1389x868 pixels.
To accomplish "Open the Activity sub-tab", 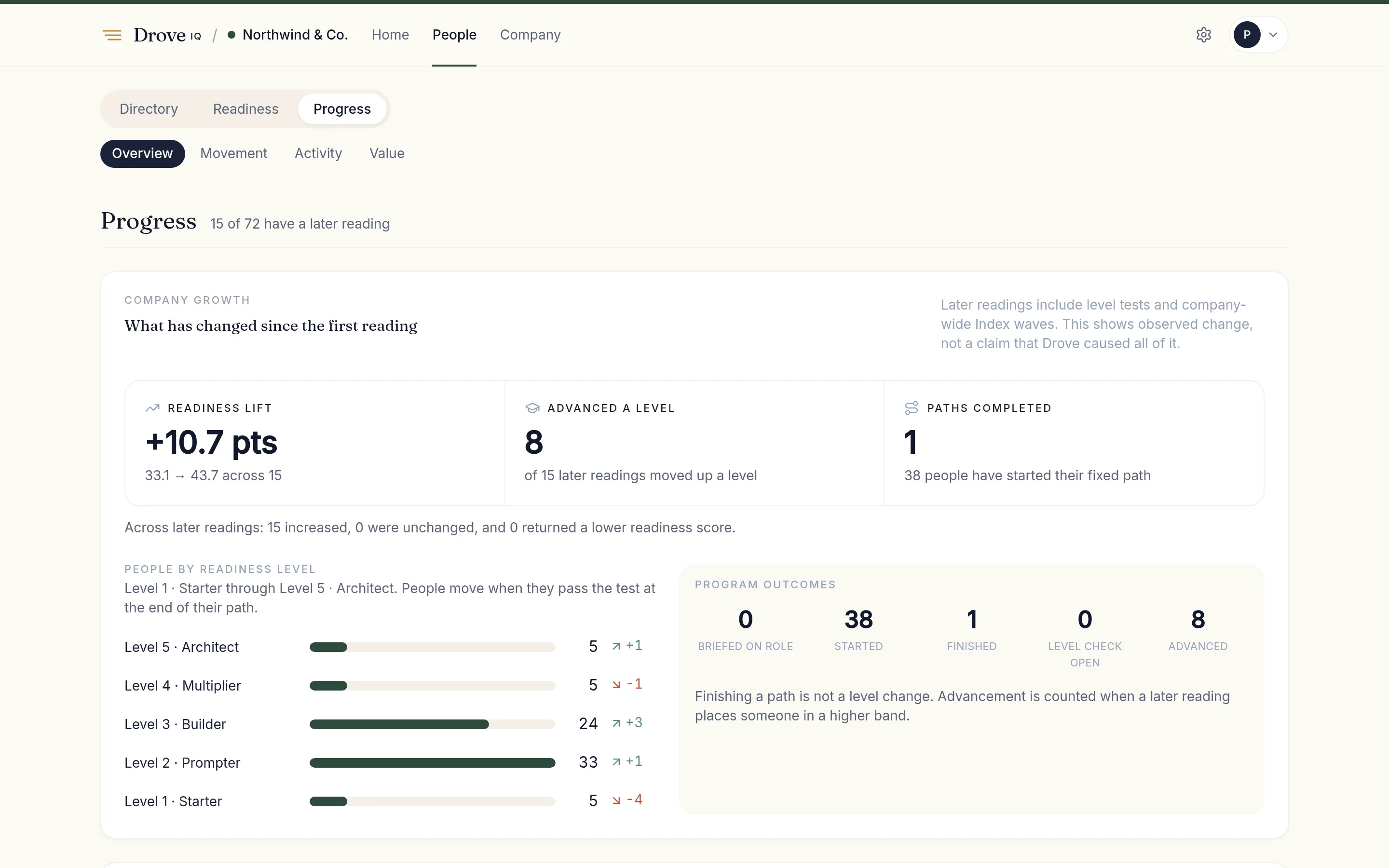I will pos(318,154).
